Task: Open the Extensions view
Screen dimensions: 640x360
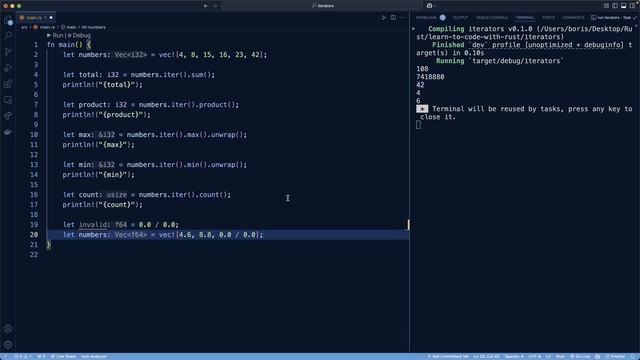Action: 8,84
